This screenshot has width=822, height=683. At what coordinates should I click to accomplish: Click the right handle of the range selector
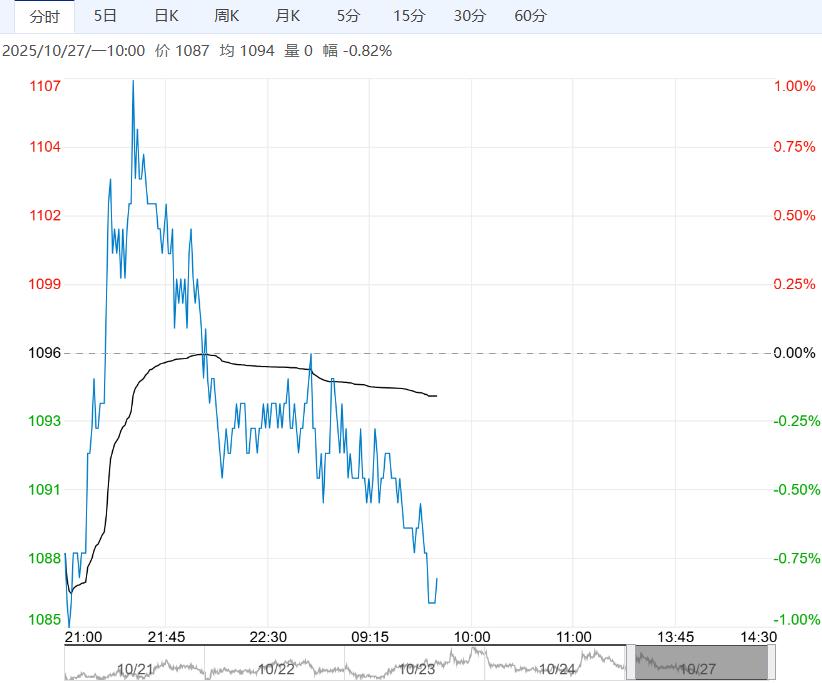coord(772,663)
